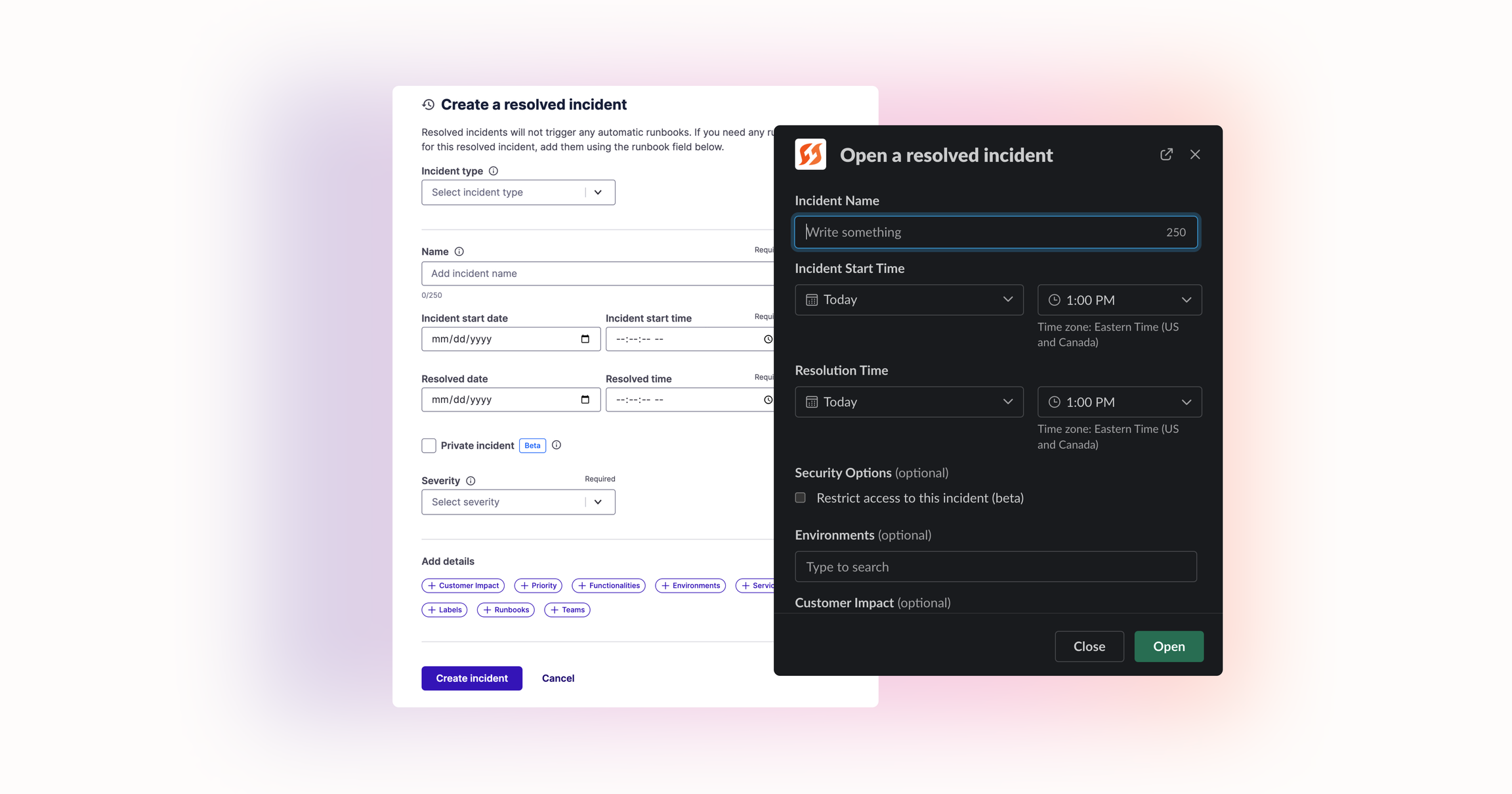Click the 0/250 character counter text
The width and height of the screenshot is (1512, 794).
click(432, 295)
